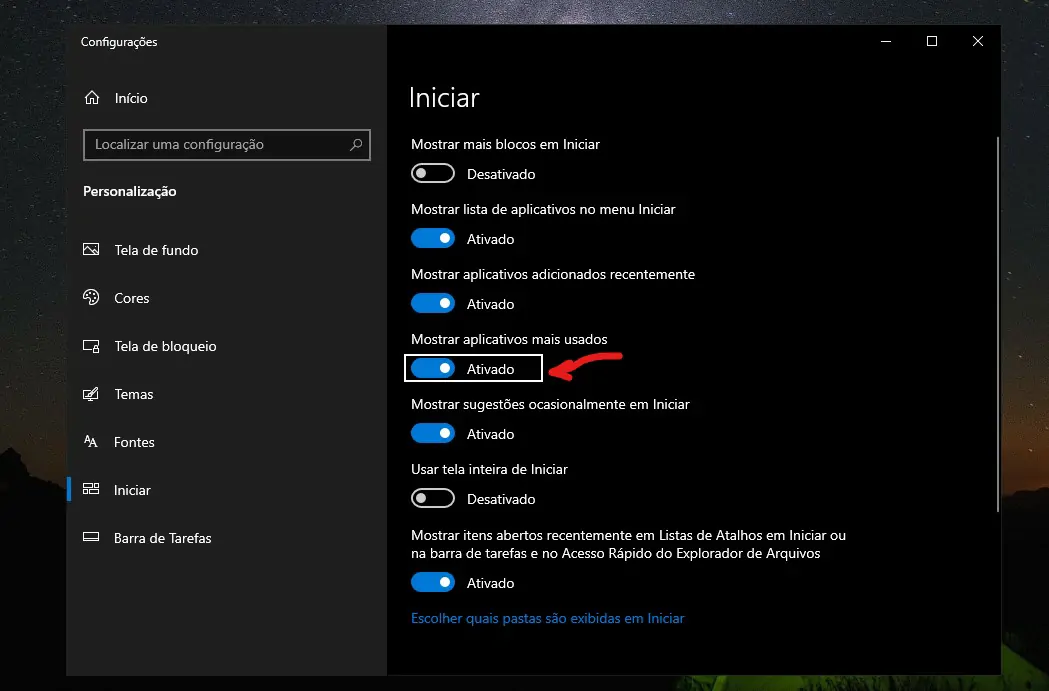Turn off the app list toggle
The width and height of the screenshot is (1049, 691).
tap(433, 238)
